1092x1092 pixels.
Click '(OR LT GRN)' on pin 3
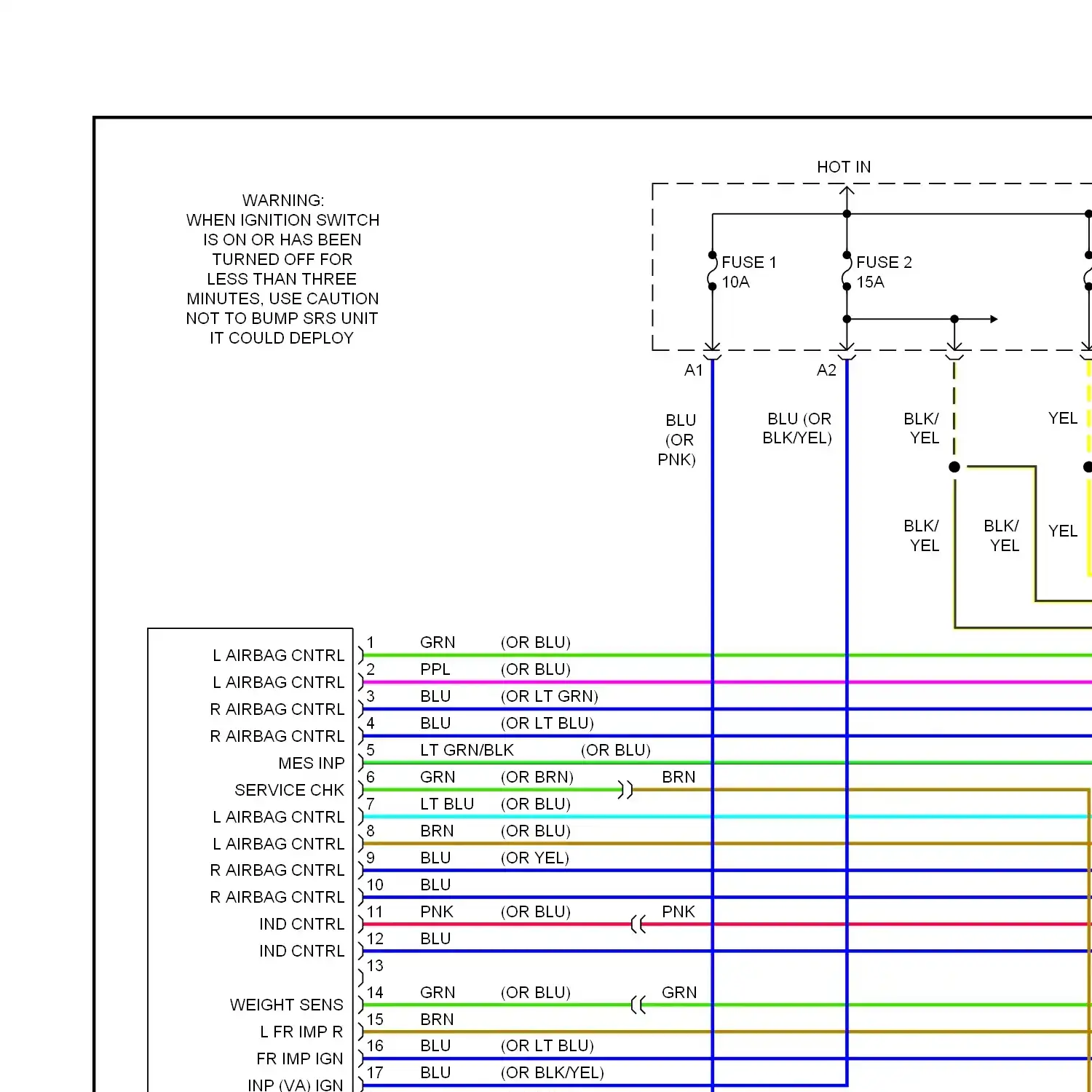[550, 696]
